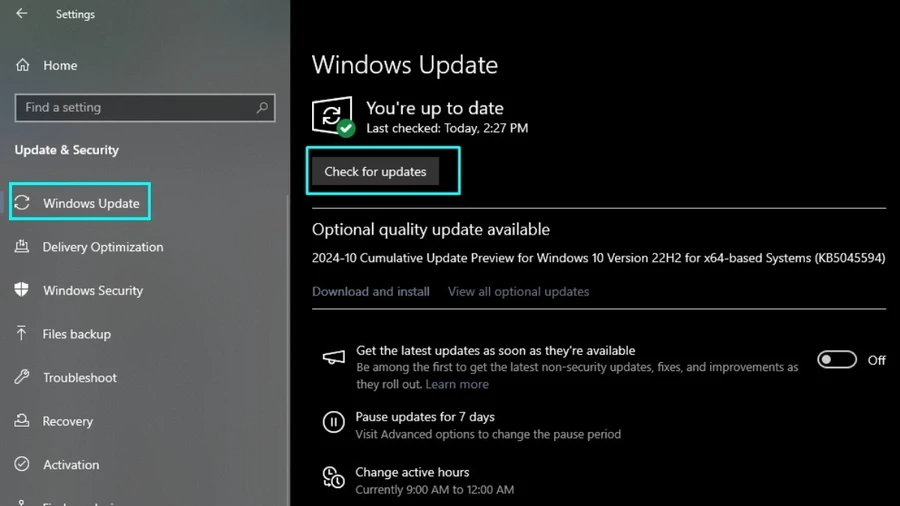
Task: Click the 'You're up to date' text
Action: (435, 108)
